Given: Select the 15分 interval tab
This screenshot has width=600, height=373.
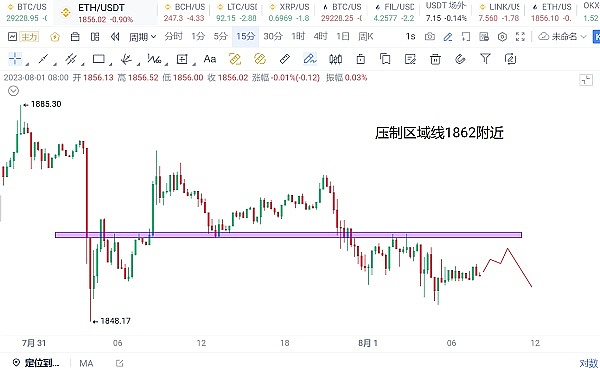Looking at the screenshot, I should 245,36.
